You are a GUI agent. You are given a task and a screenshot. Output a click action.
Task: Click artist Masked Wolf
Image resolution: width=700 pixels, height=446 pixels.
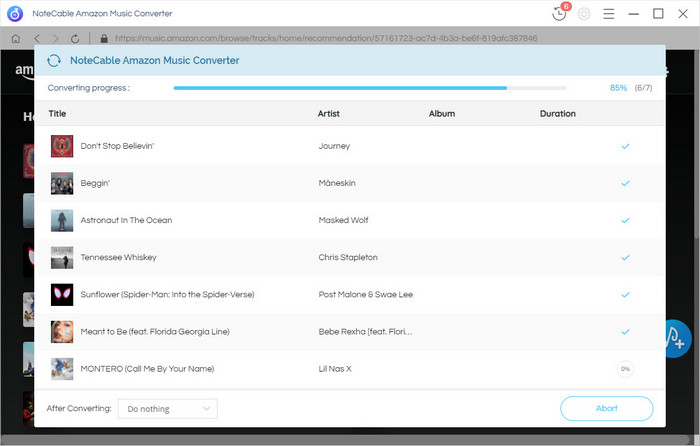[x=343, y=220]
